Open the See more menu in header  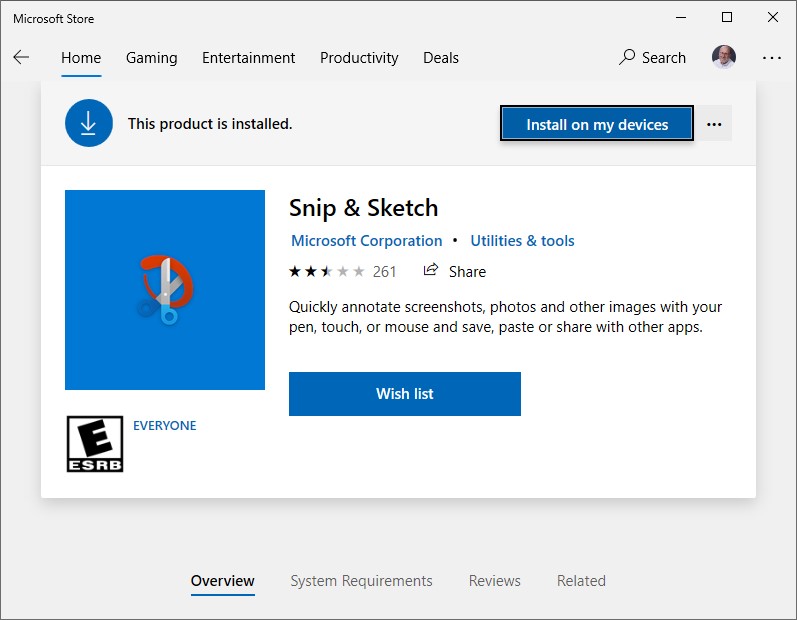tap(772, 58)
